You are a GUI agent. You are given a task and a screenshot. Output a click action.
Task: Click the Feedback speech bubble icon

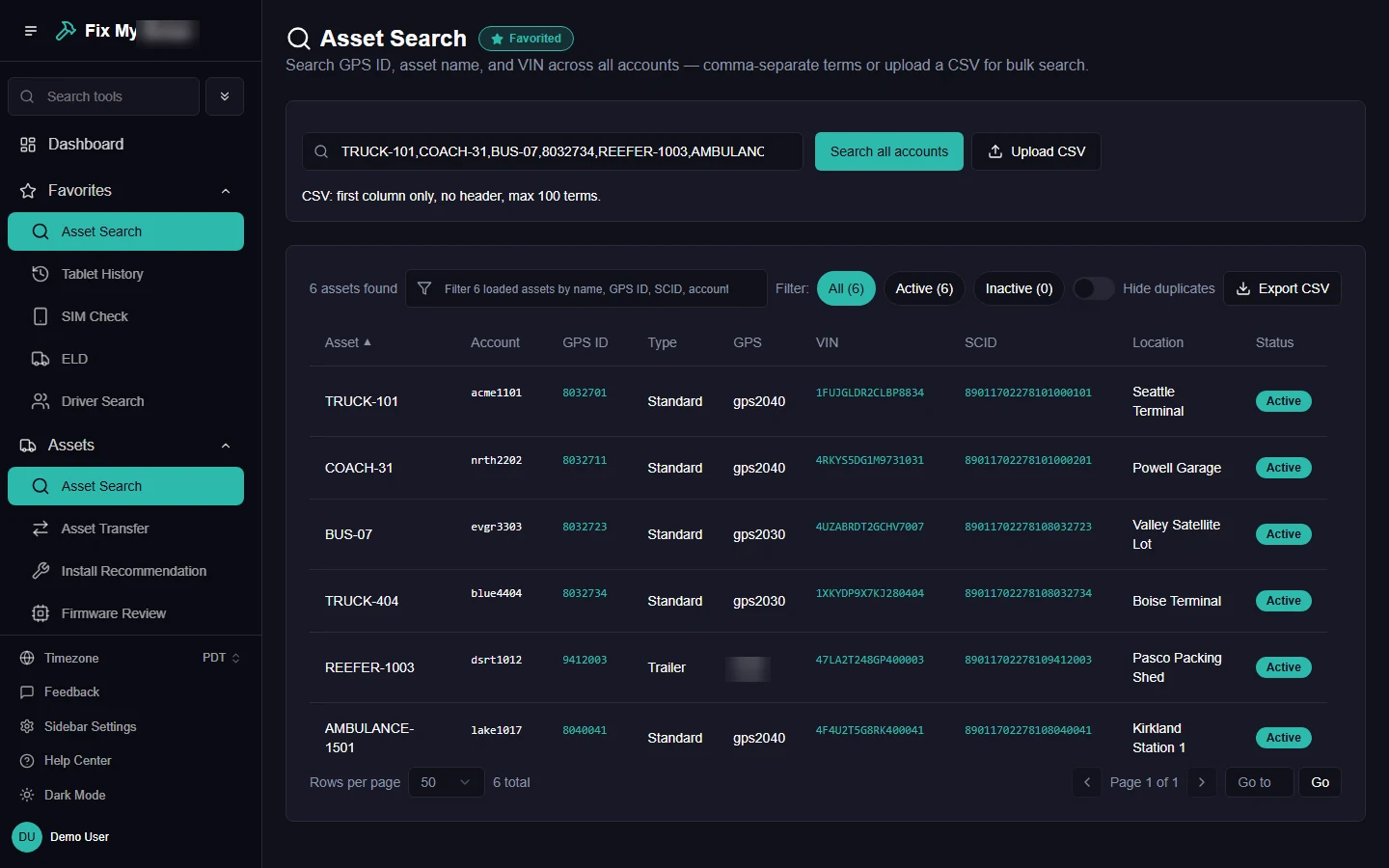coord(27,692)
